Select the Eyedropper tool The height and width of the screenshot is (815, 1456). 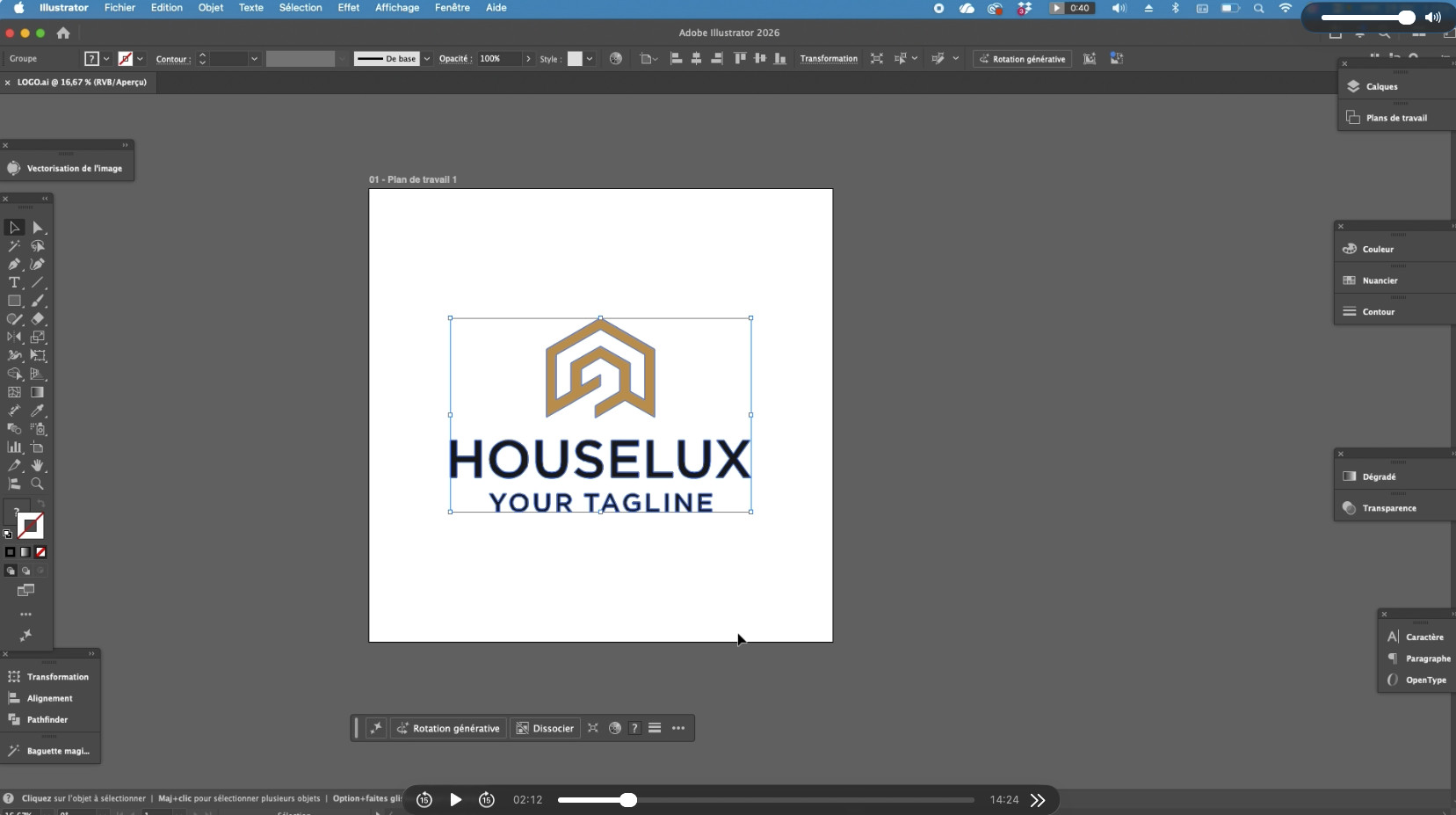coord(37,411)
